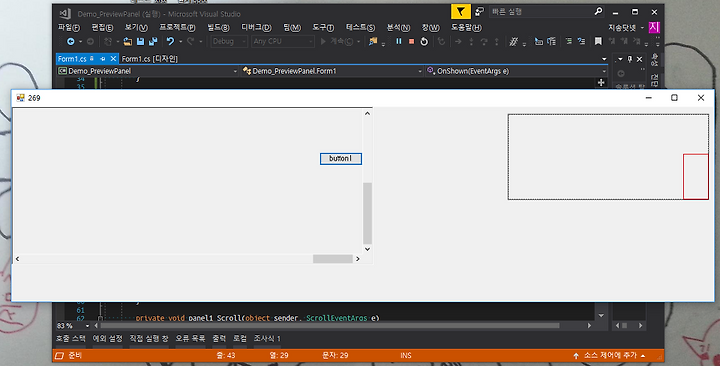The width and height of the screenshot is (720, 366).
Task: Click the panel's scroll right arrow
Action: [358, 259]
